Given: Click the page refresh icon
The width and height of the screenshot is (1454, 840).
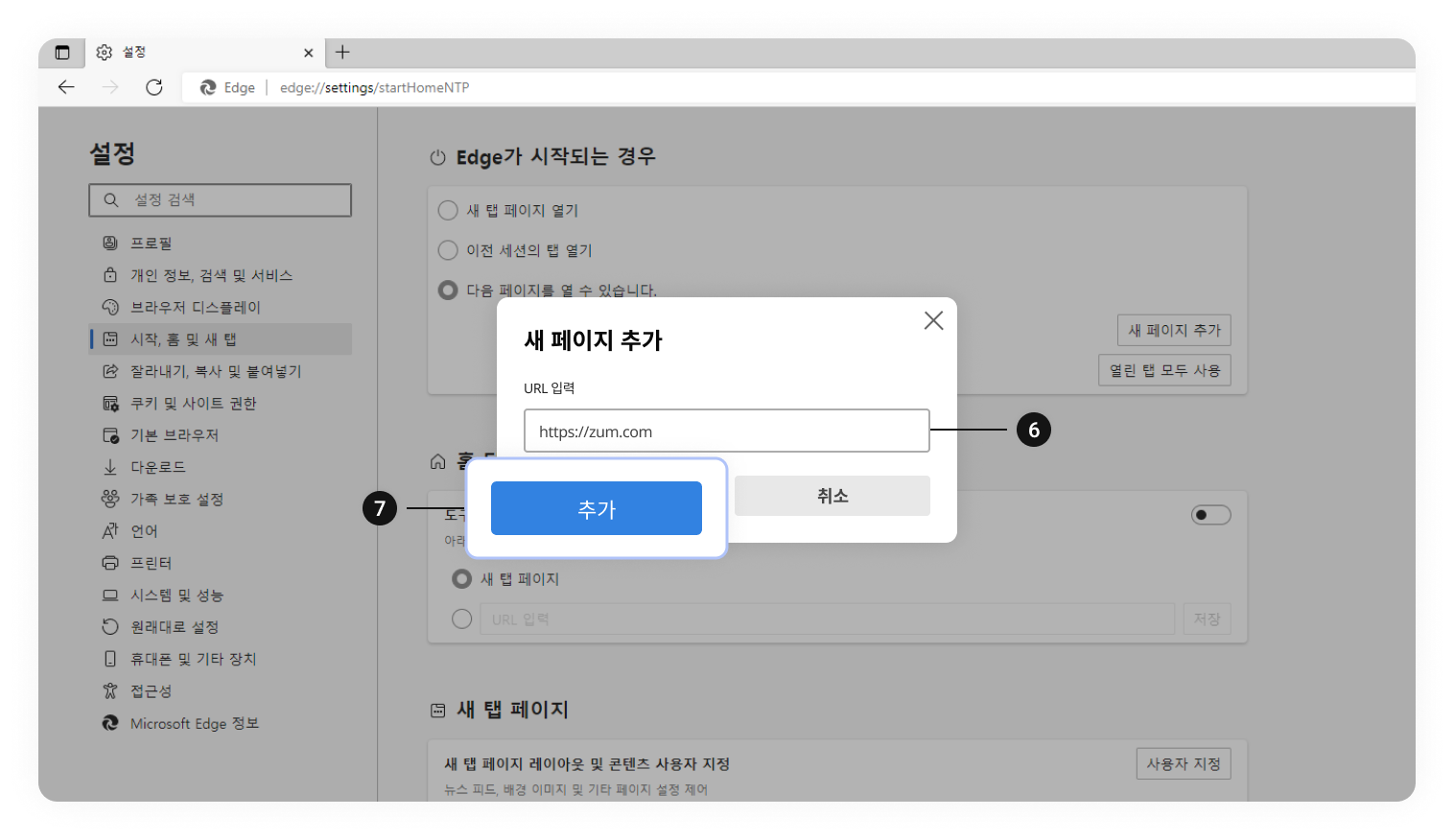Looking at the screenshot, I should point(154,87).
